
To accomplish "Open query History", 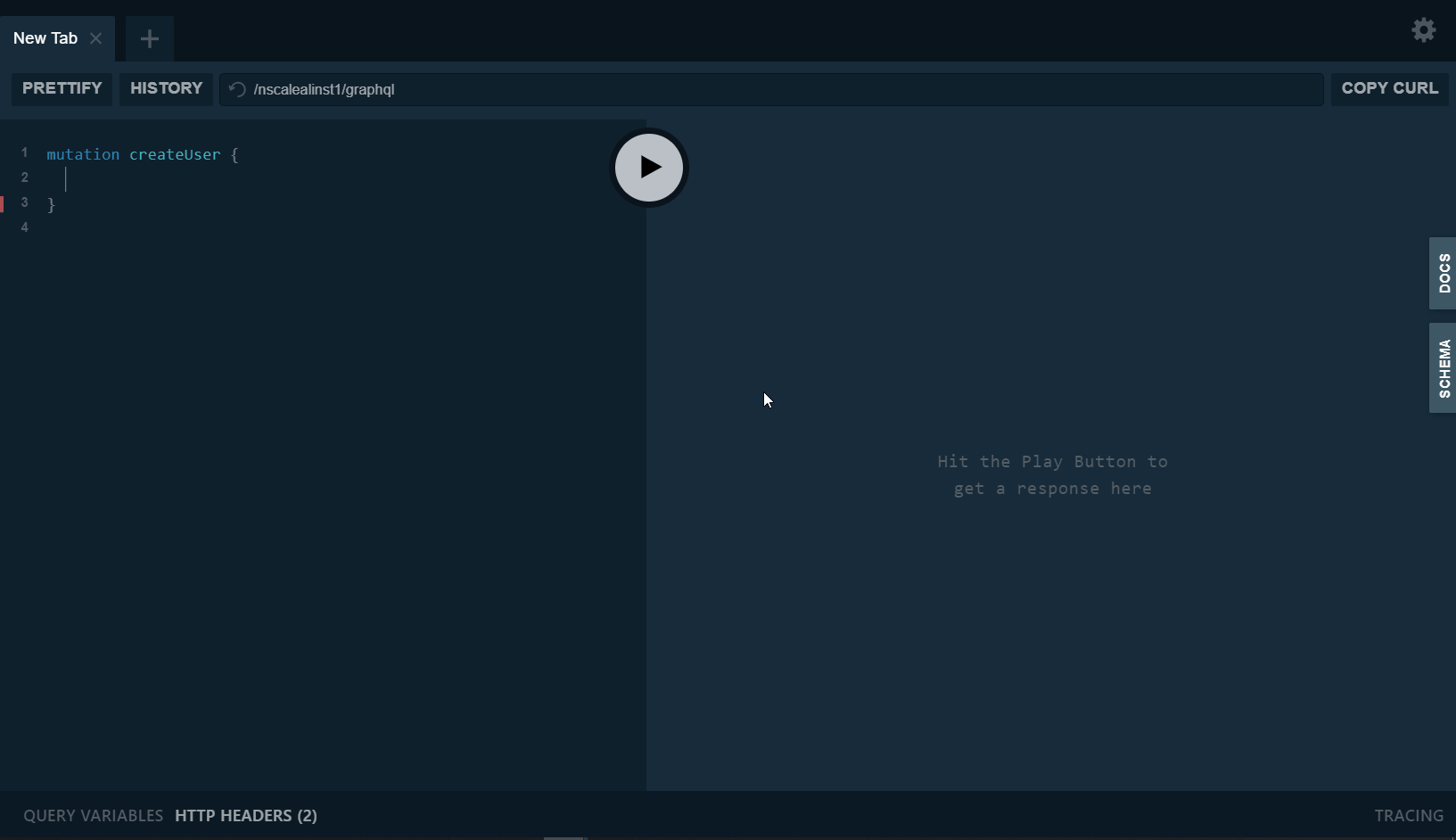I will pos(166,89).
